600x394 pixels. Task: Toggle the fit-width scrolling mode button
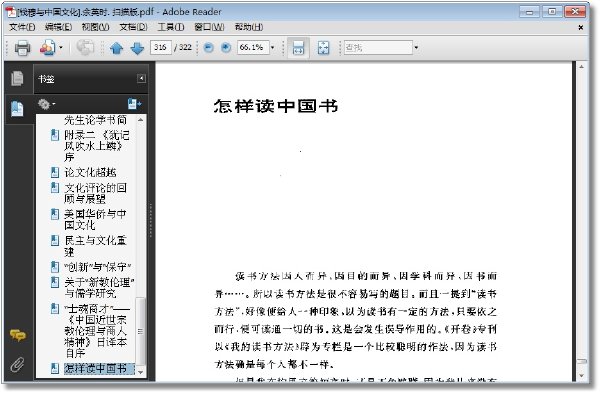point(298,48)
